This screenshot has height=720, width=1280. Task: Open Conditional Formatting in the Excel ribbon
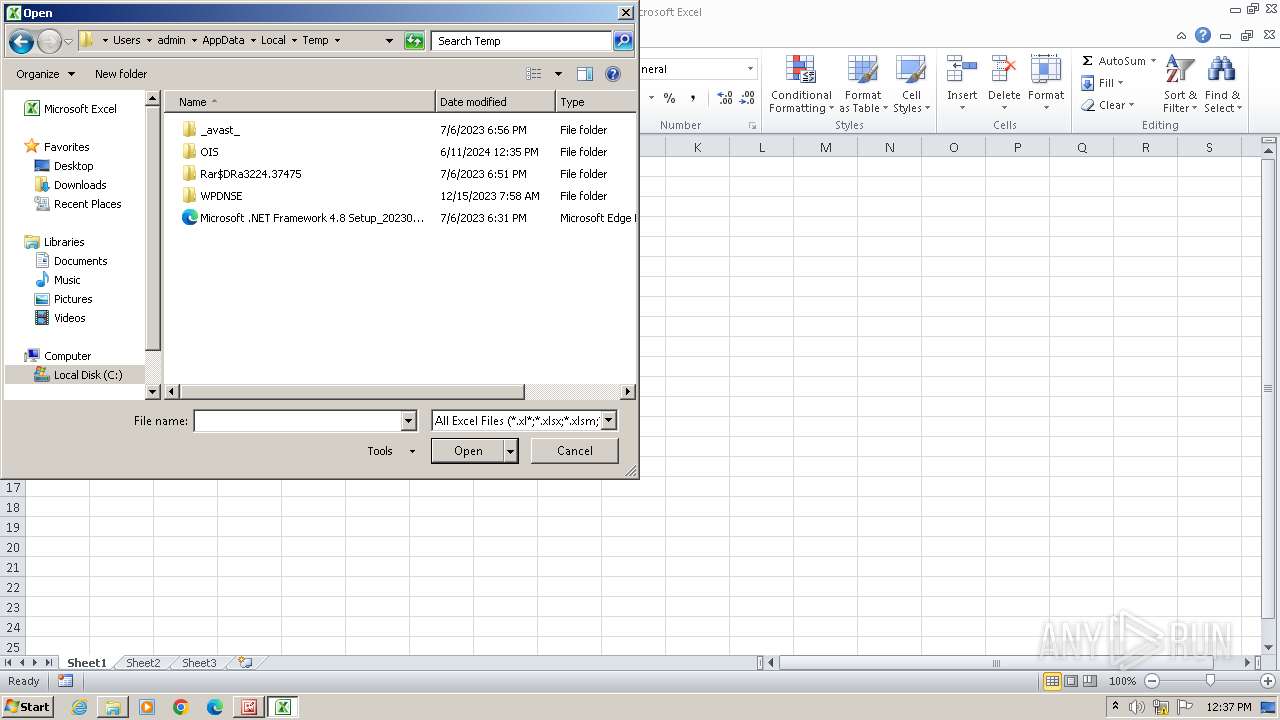[x=801, y=85]
